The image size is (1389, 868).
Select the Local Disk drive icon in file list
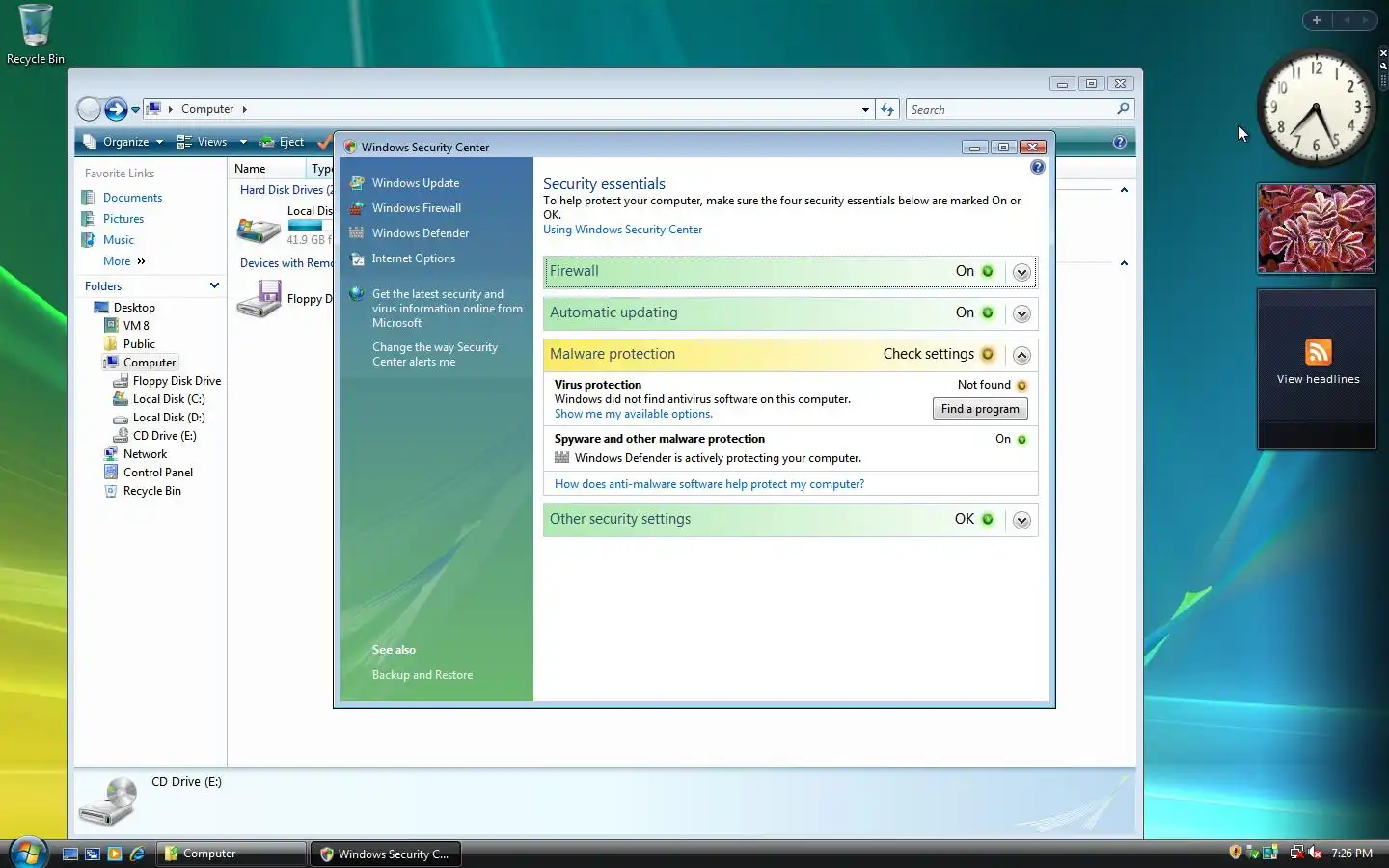[x=259, y=229]
